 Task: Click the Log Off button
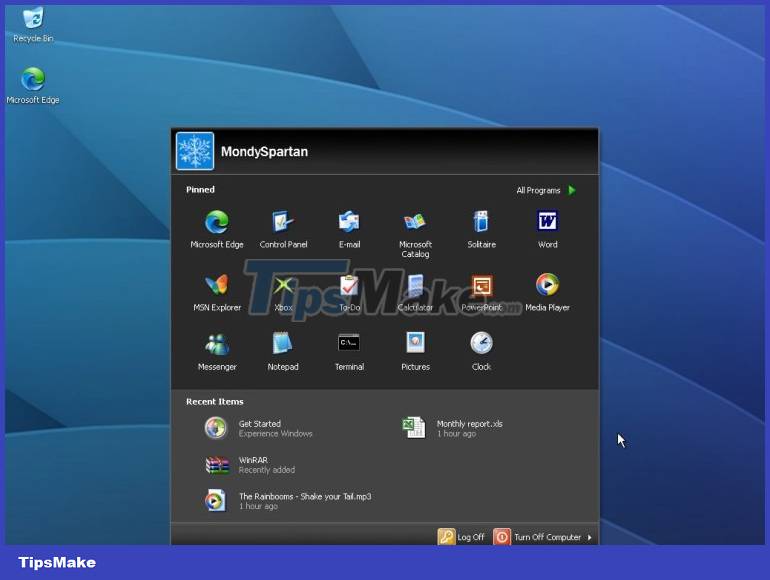click(461, 537)
